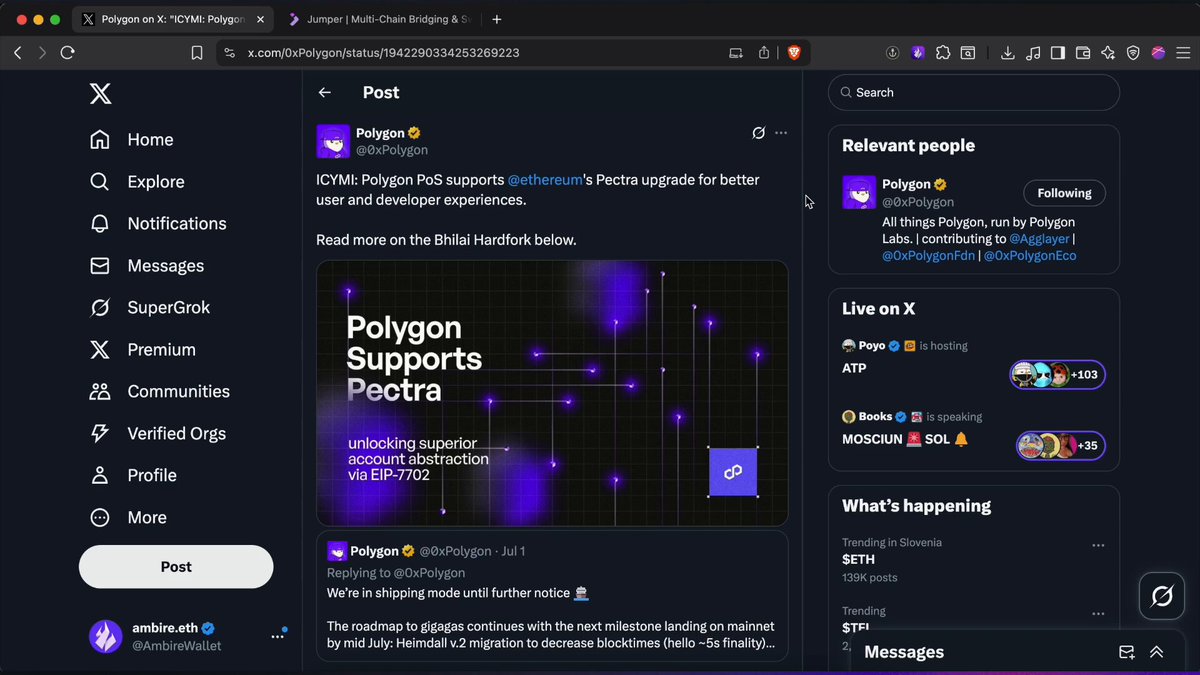Bookmark this page
This screenshot has height=675, width=1200.
(197, 53)
